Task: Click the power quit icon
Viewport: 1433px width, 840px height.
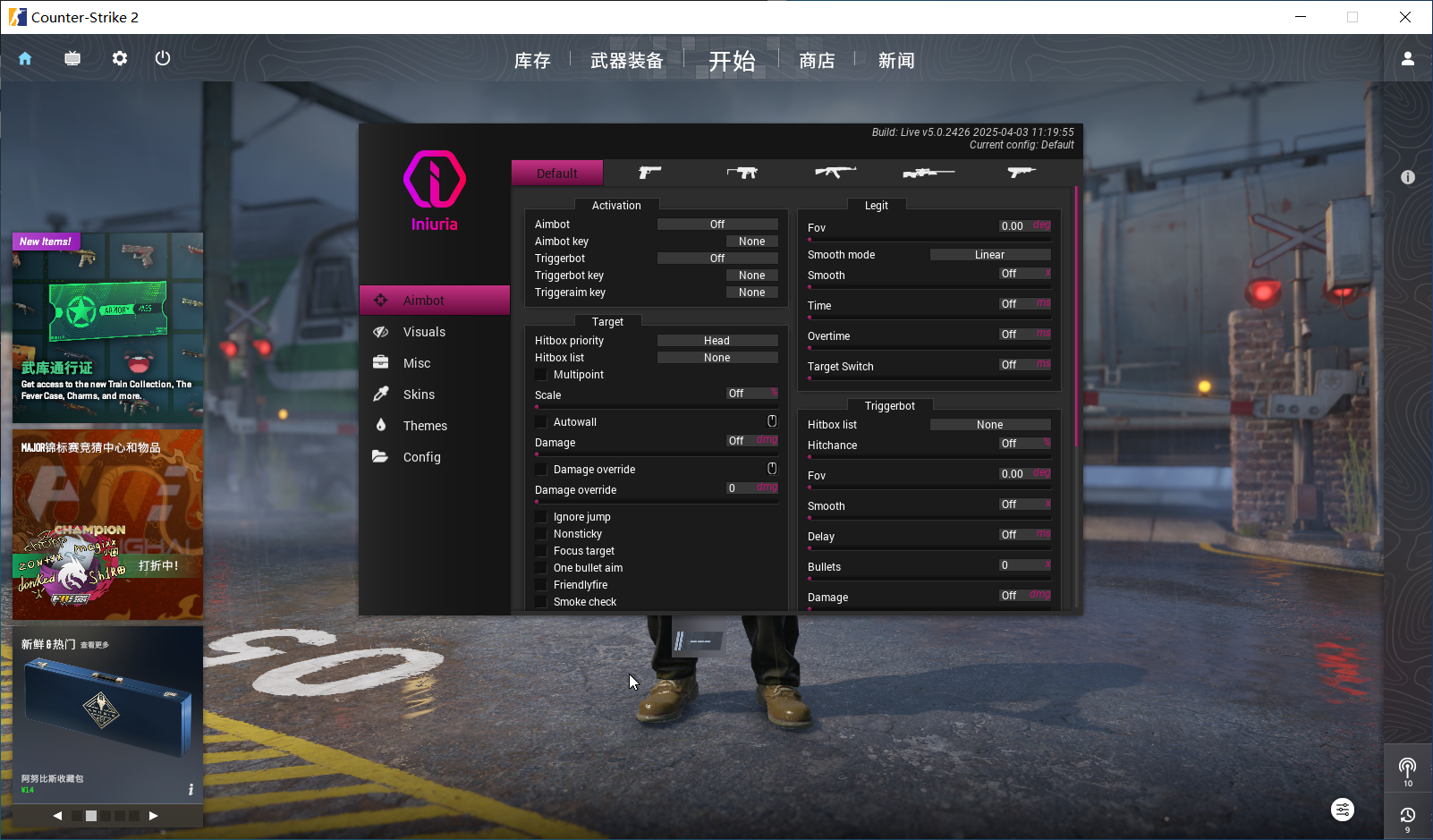Action: tap(163, 59)
